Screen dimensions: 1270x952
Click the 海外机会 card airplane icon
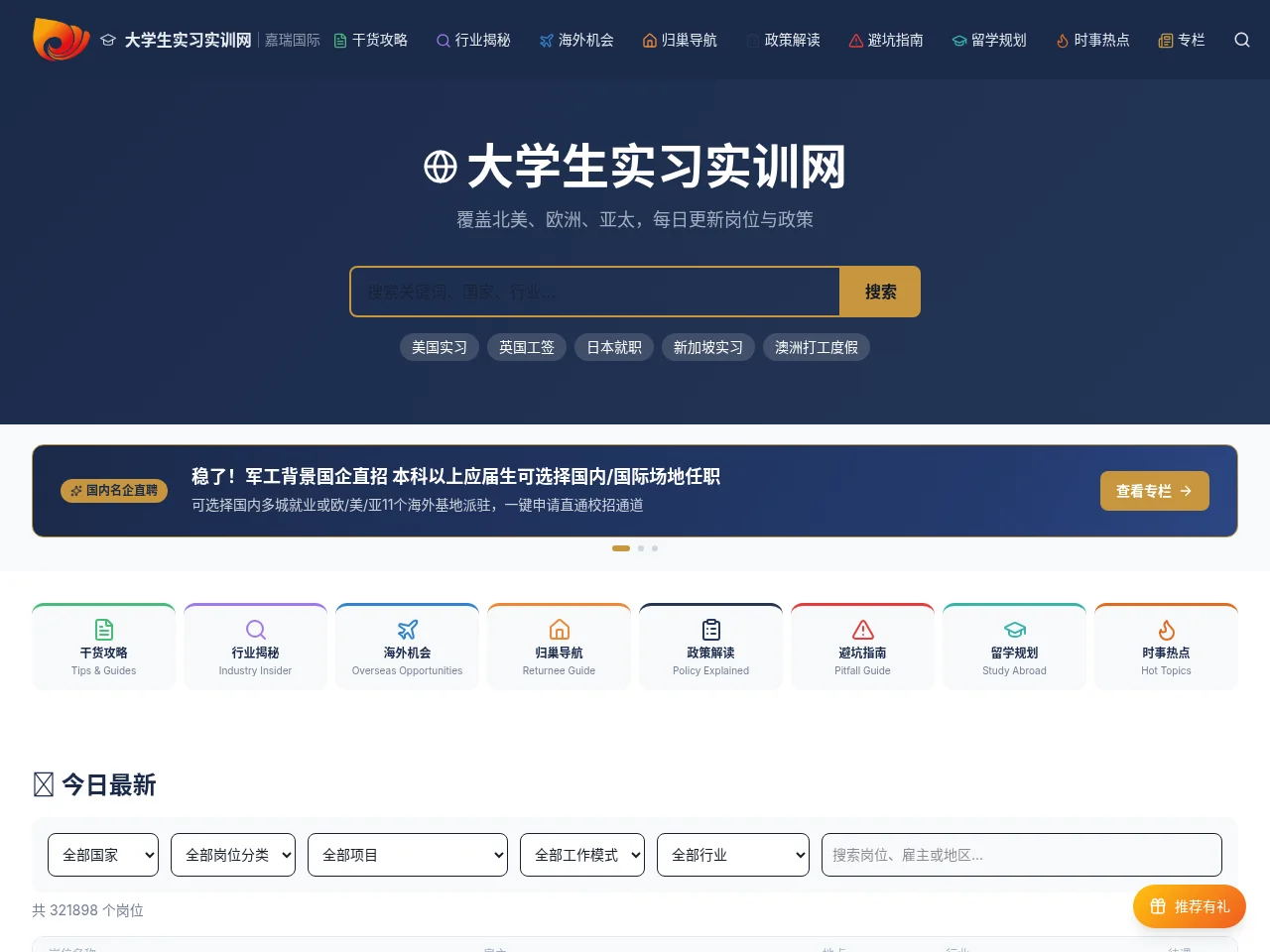coord(408,630)
